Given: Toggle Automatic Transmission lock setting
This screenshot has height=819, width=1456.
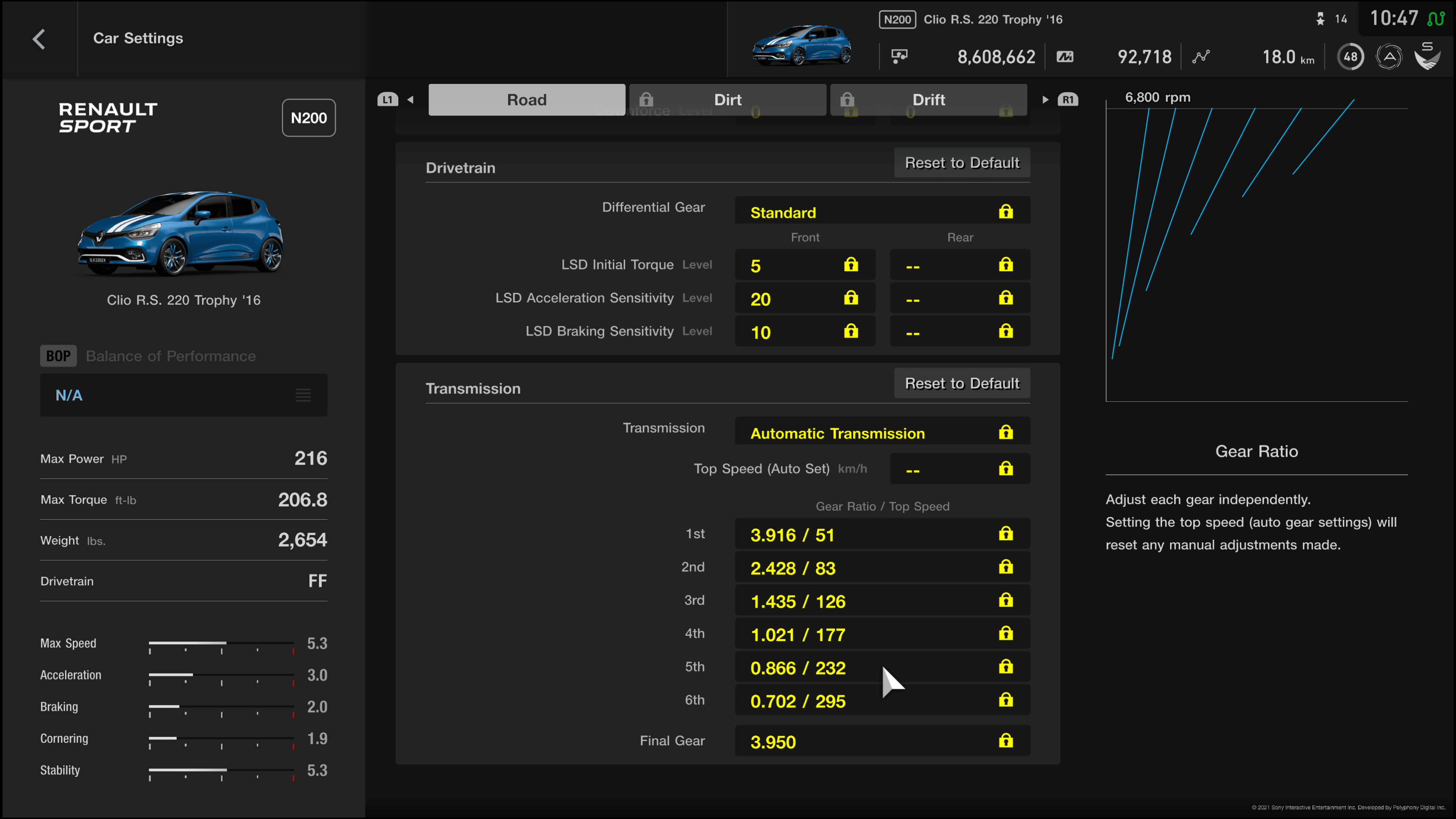Looking at the screenshot, I should point(1005,433).
